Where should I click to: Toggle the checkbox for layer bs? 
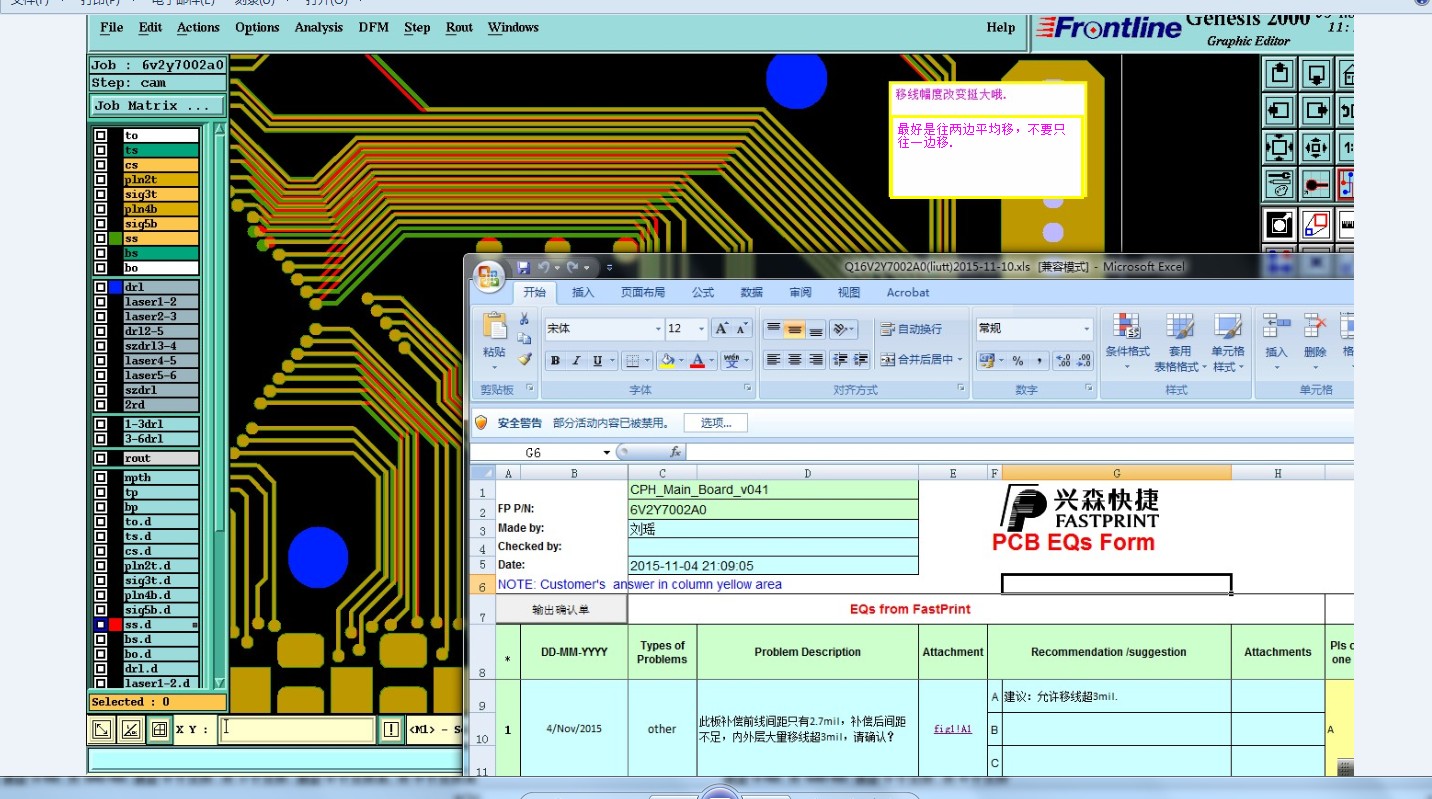pyautogui.click(x=101, y=254)
